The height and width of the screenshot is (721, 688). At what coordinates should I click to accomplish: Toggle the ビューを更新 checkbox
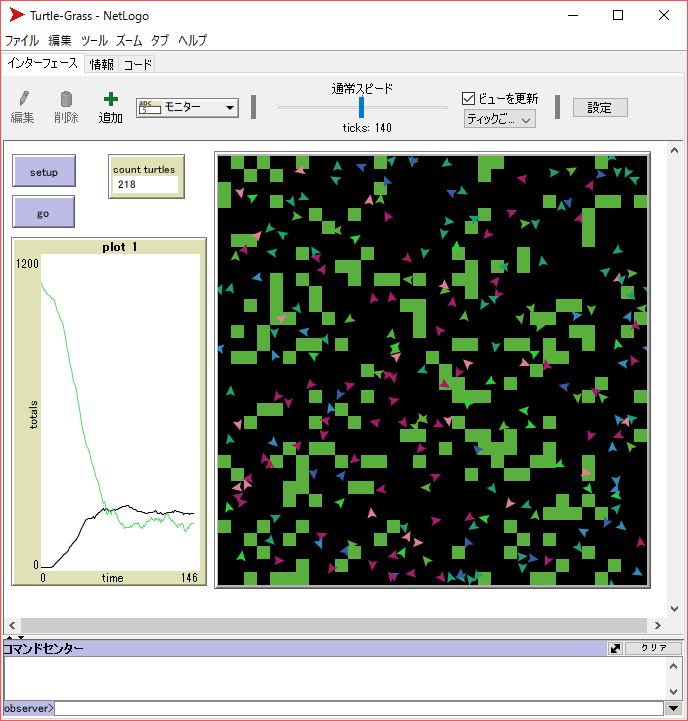(468, 98)
